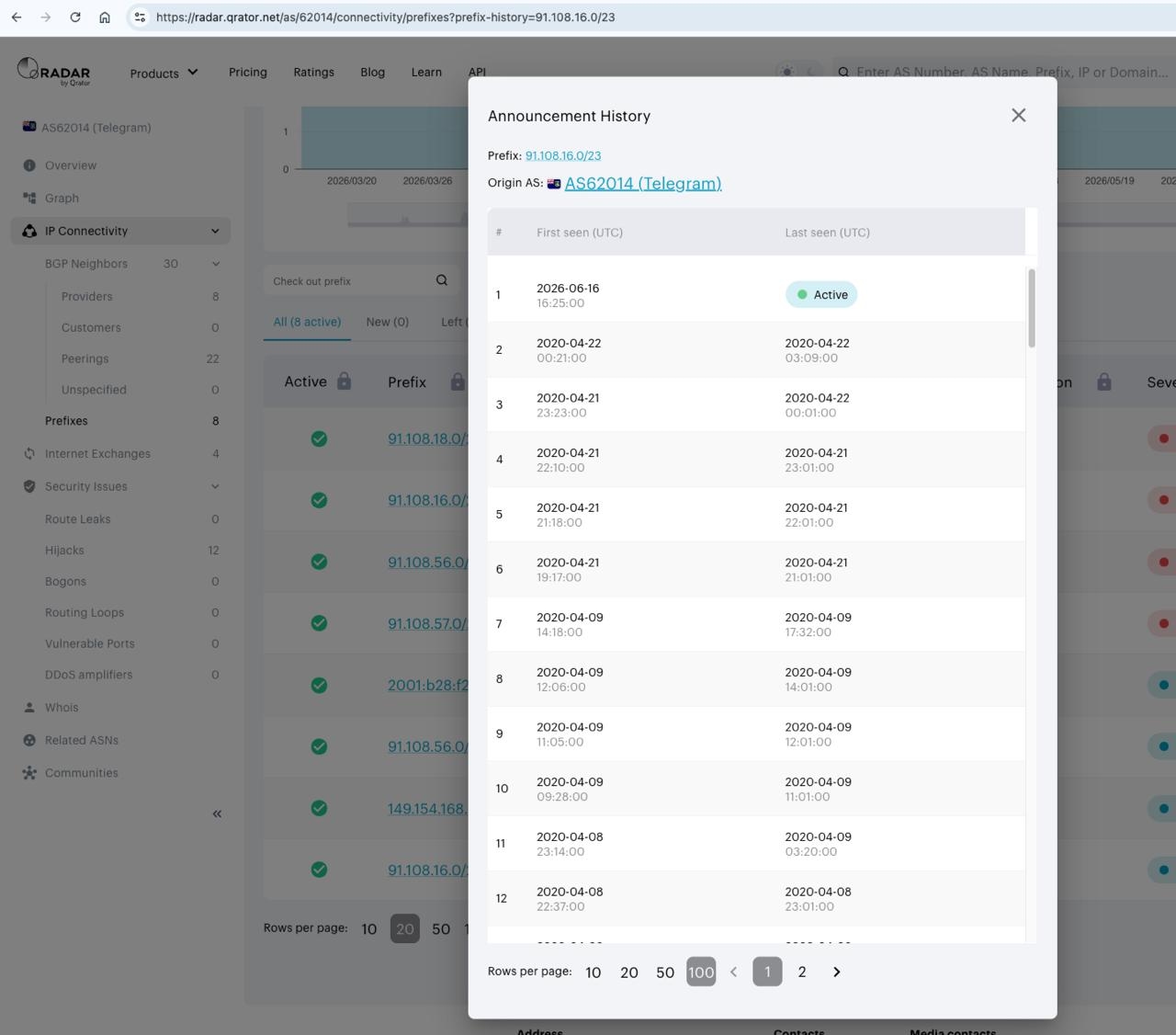Open prefix link 91.108.16.0/23 in dialog
This screenshot has height=1035, width=1176.
coord(563,155)
